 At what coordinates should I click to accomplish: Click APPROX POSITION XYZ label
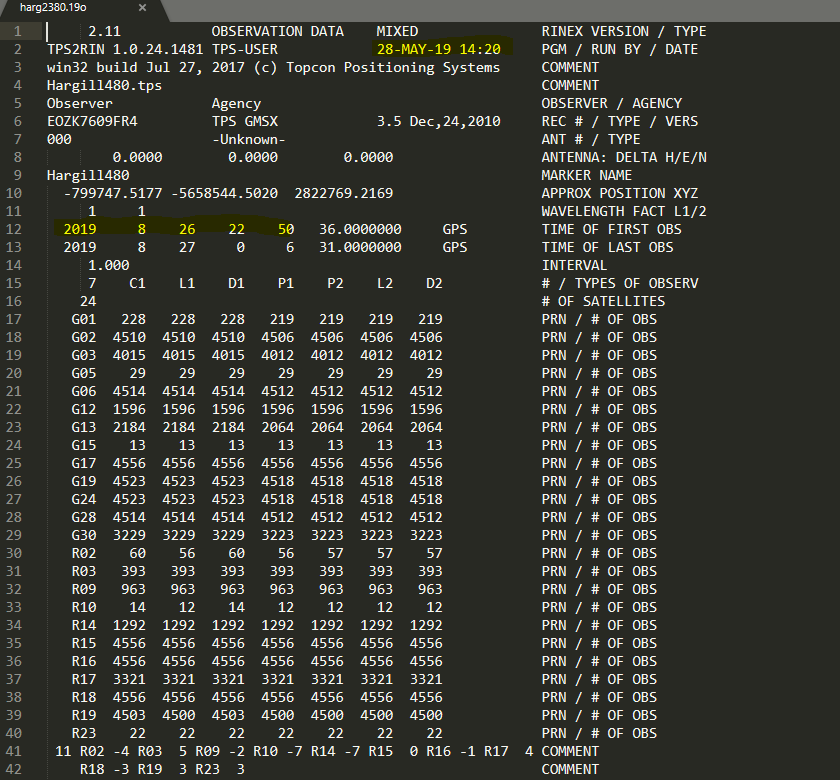pyautogui.click(x=619, y=193)
